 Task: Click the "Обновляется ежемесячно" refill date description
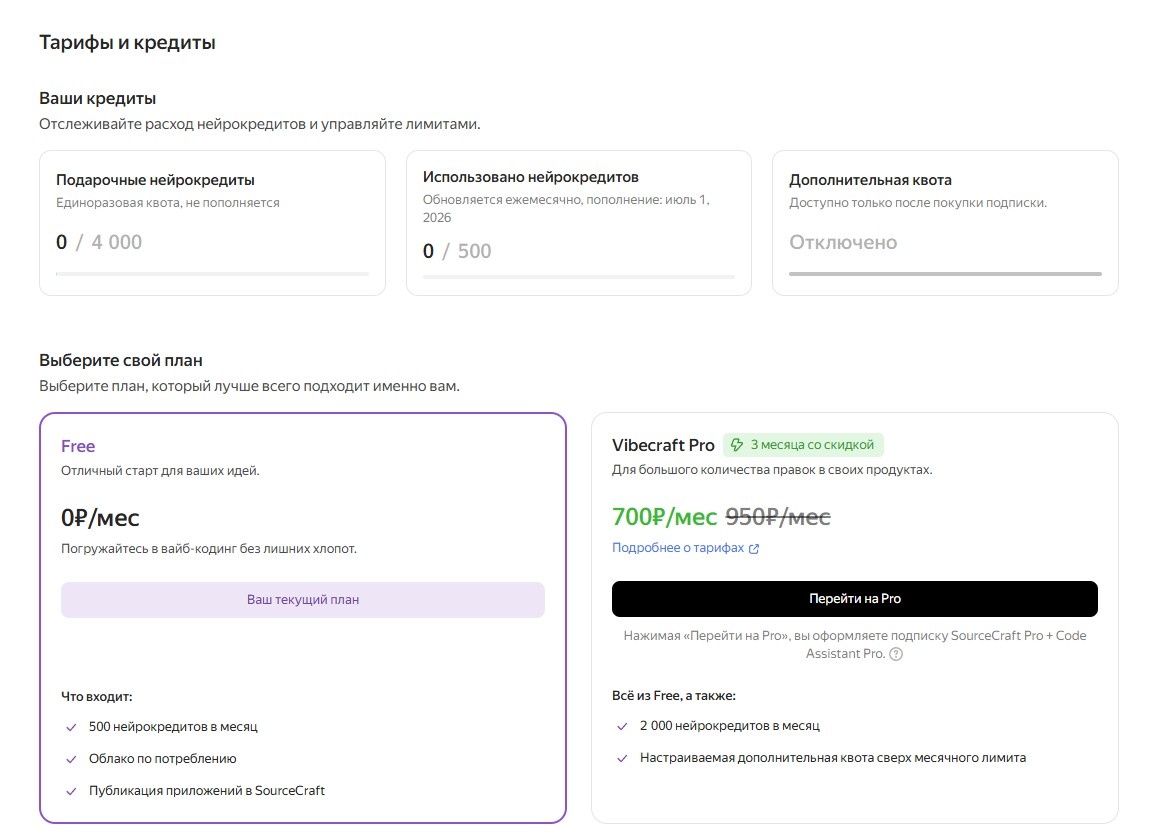point(566,209)
